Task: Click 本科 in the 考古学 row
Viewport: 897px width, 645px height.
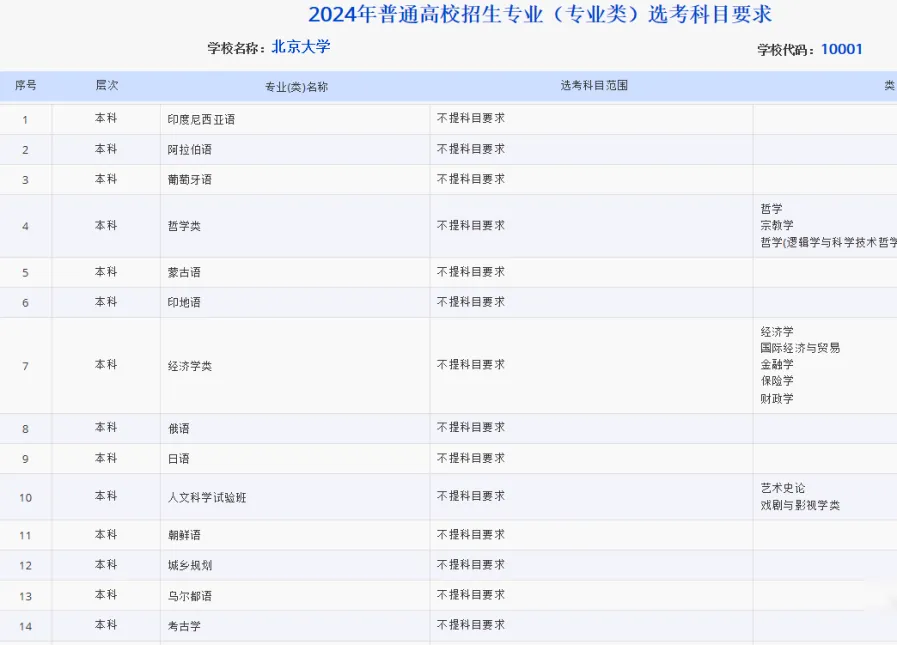Action: click(106, 624)
